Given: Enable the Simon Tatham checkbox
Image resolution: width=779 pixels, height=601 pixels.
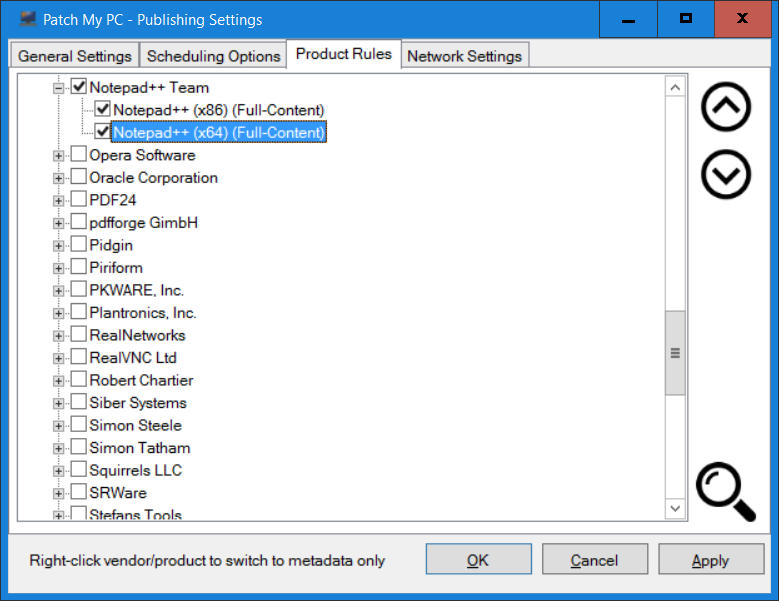Looking at the screenshot, I should coord(78,447).
